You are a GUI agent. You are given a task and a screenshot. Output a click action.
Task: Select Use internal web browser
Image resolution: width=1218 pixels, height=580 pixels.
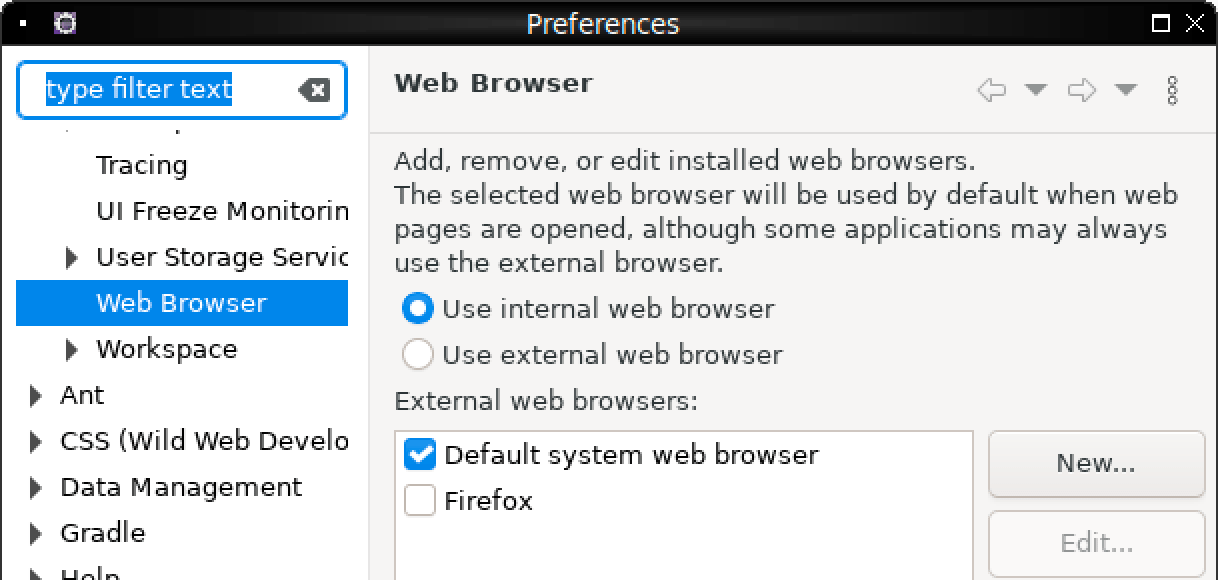tap(417, 309)
